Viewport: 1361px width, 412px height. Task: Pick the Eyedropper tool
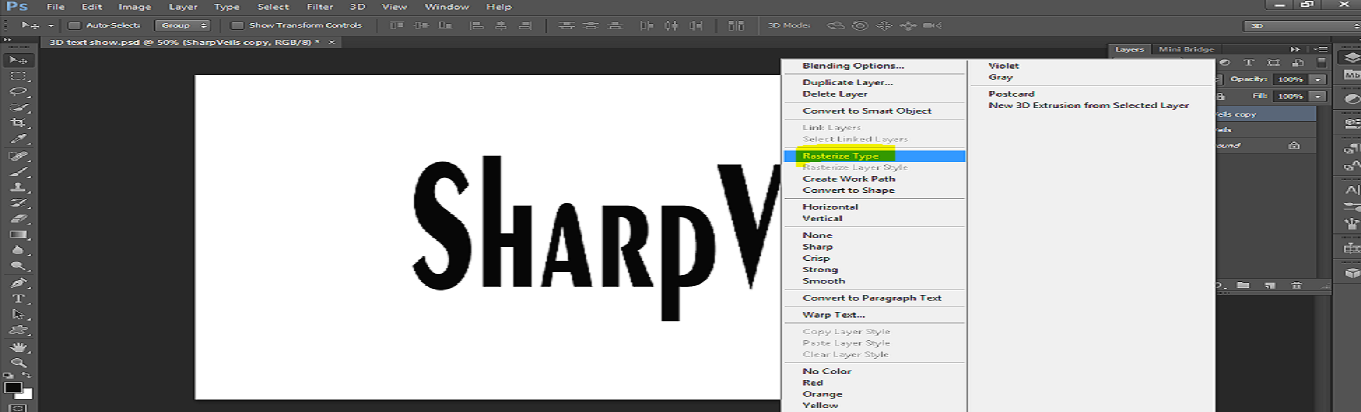pyautogui.click(x=18, y=139)
